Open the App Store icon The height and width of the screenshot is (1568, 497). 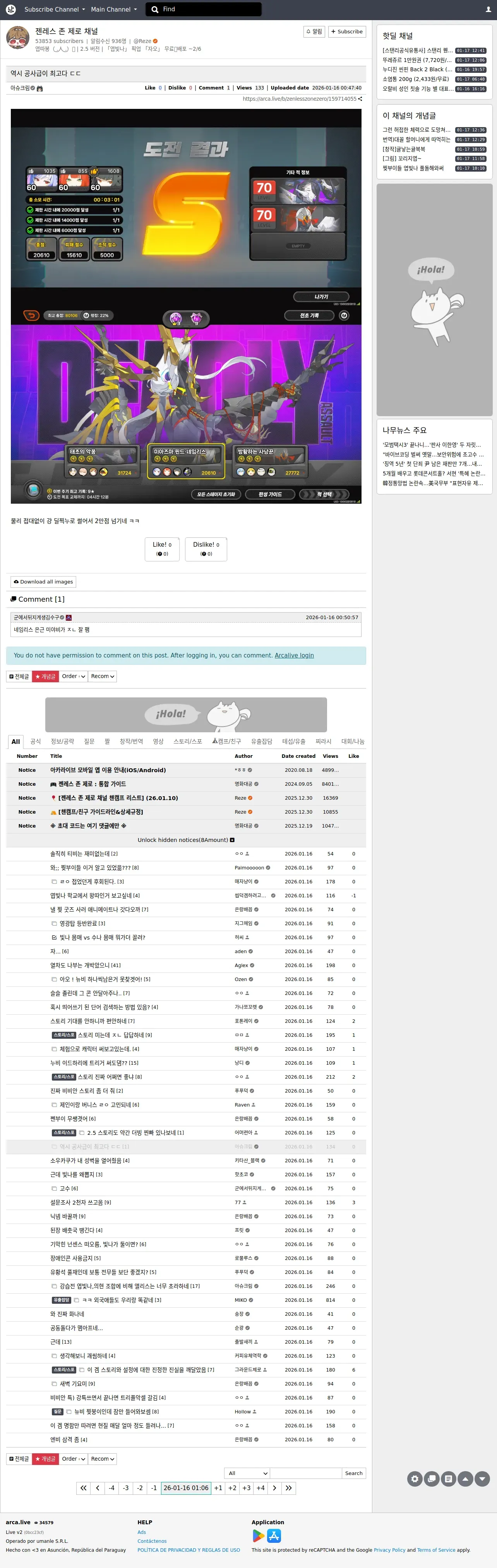[274, 1536]
